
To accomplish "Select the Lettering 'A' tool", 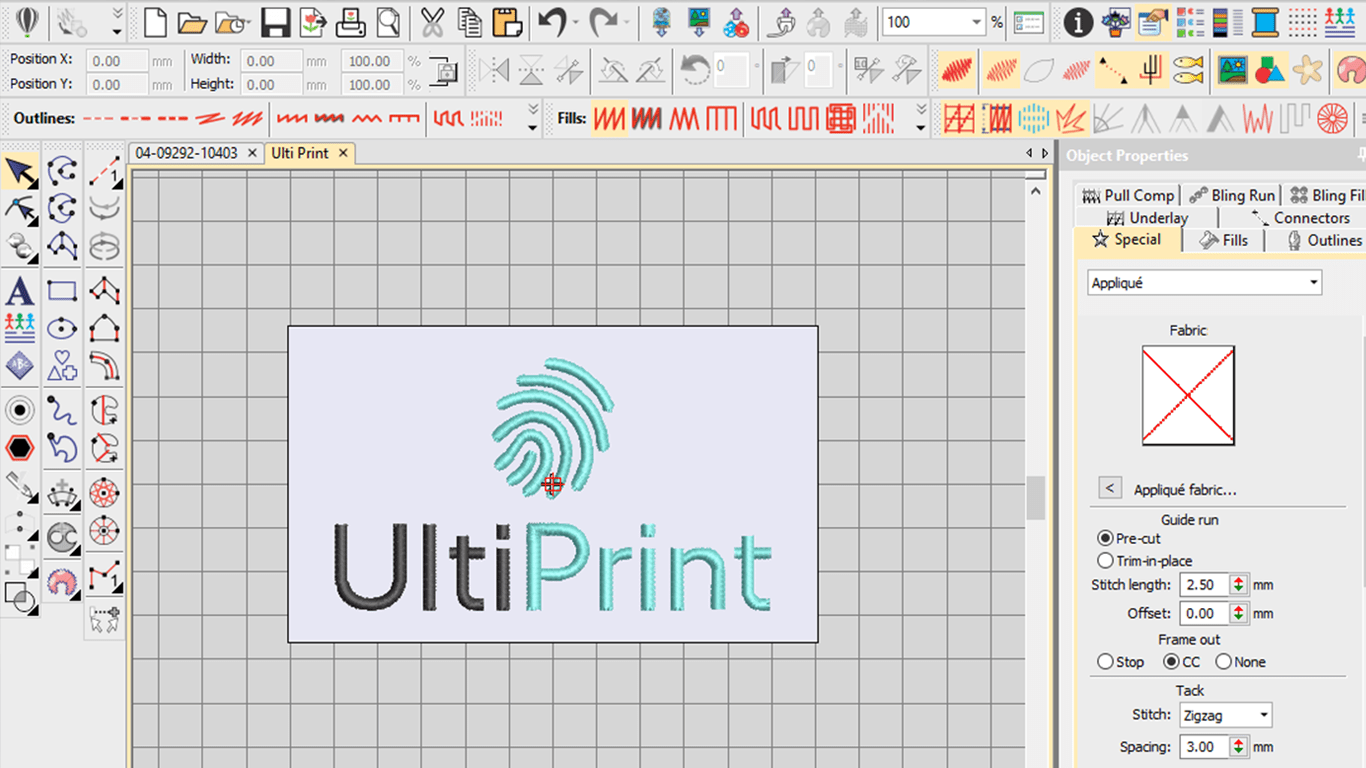I will click(19, 291).
